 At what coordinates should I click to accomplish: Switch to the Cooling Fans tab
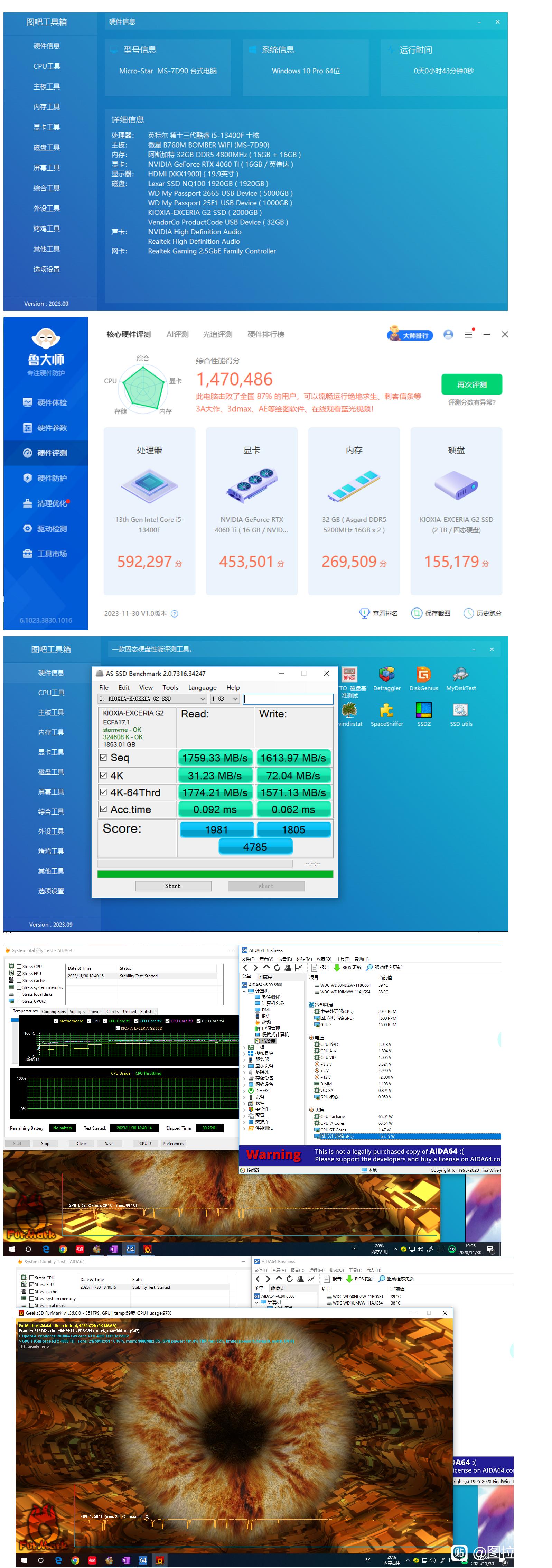coord(54,1012)
